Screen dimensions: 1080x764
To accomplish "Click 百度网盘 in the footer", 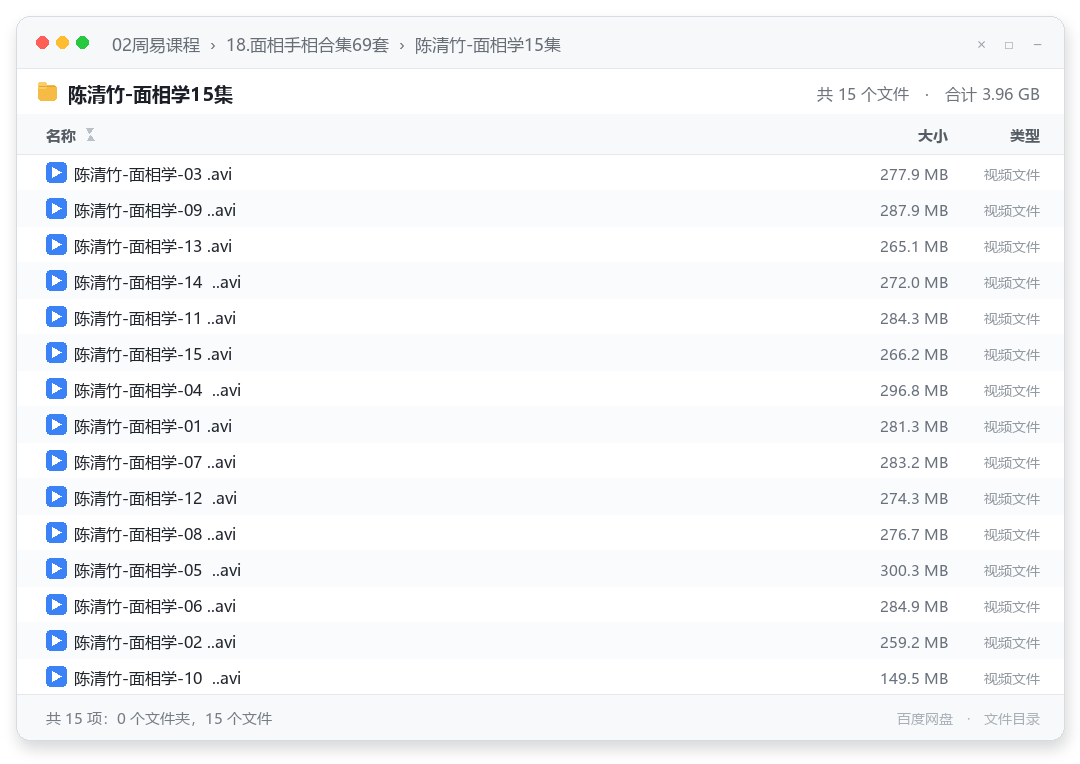I will tap(925, 719).
